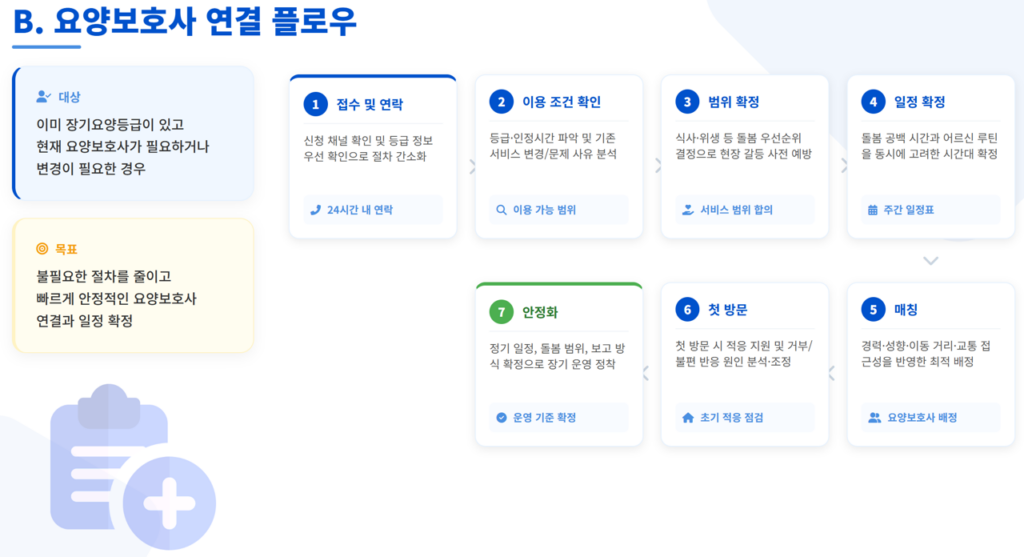
Task: Click the hand icon beside 서비스 범위 합의
Action: (687, 210)
